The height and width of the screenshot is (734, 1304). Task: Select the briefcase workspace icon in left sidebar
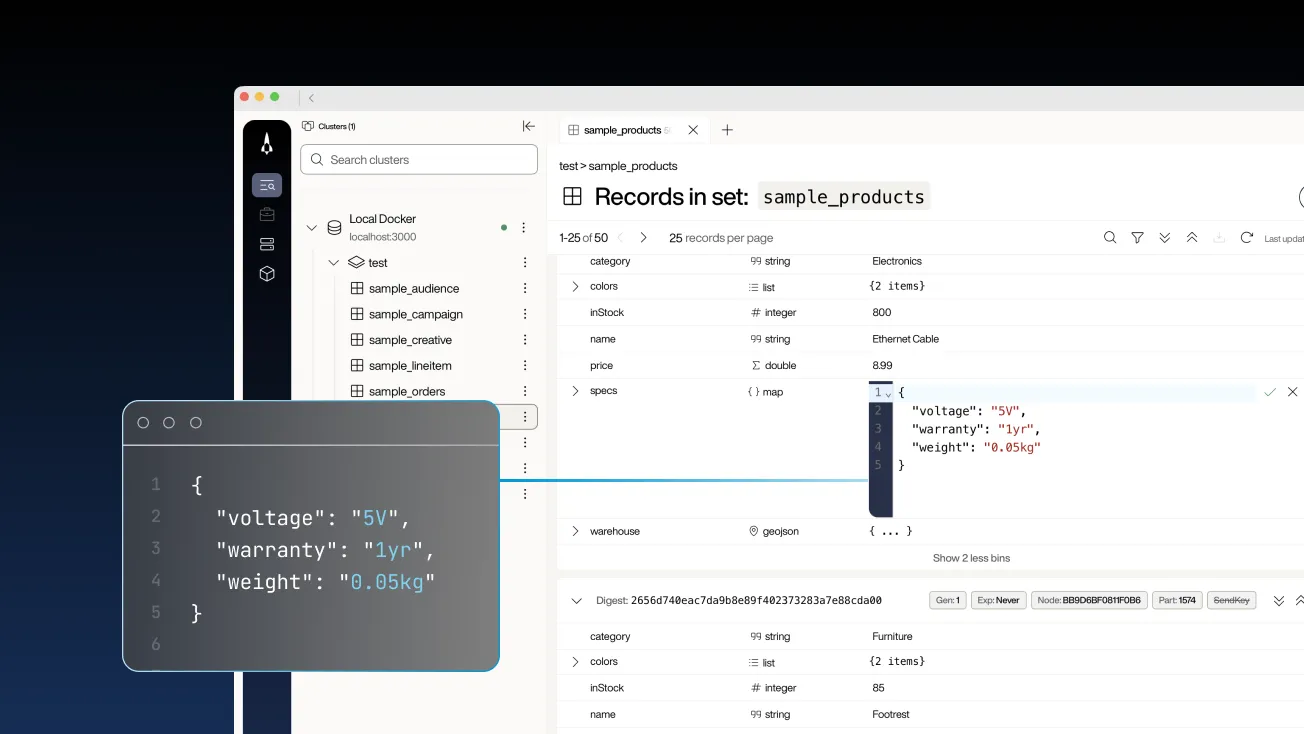266,214
